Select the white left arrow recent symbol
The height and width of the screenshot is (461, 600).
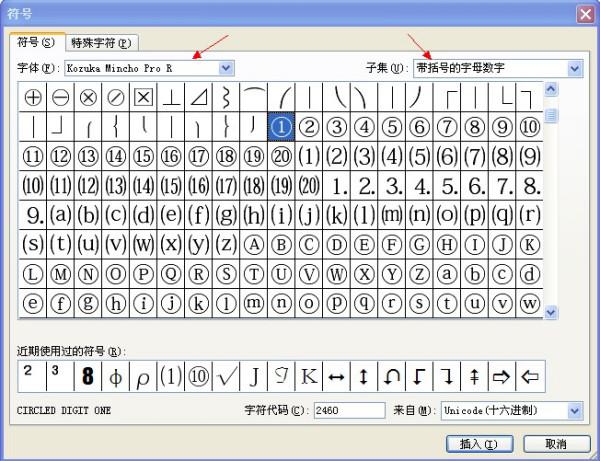[530, 376]
